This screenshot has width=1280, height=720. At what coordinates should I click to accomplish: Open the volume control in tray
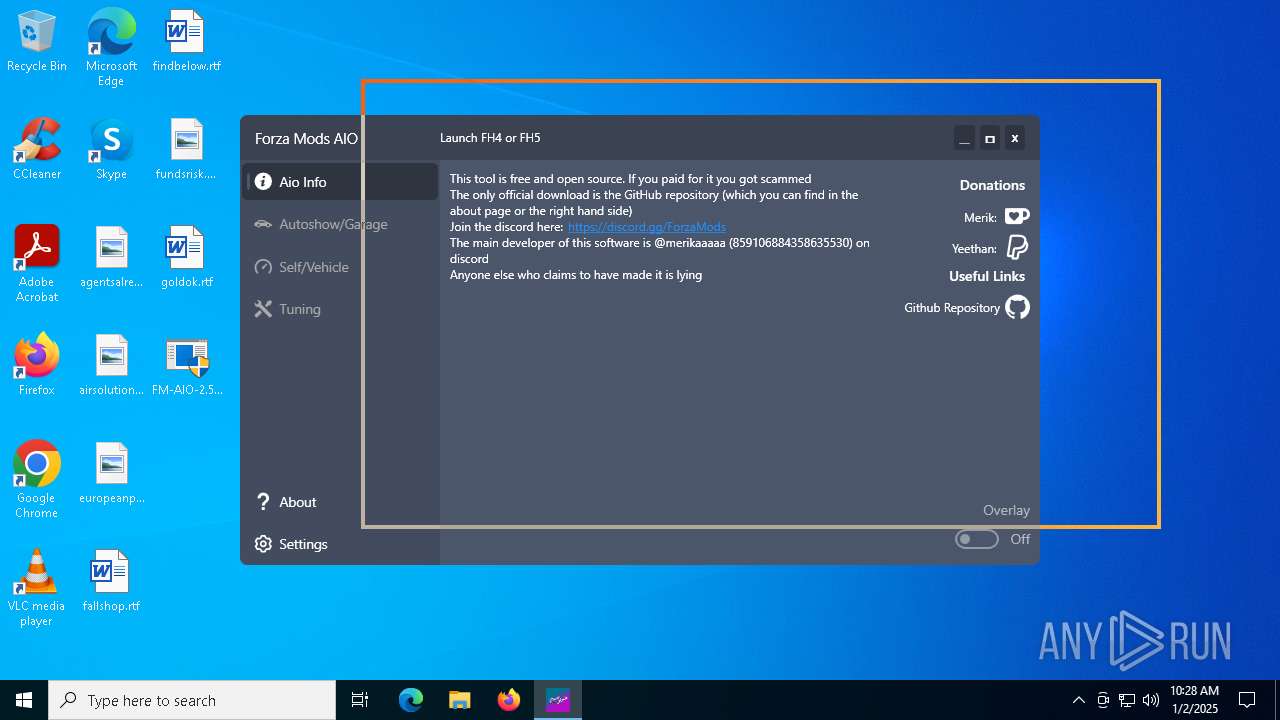1151,700
